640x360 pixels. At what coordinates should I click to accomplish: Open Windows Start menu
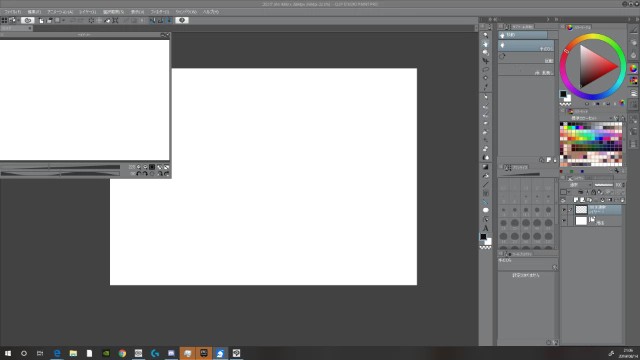[8, 353]
